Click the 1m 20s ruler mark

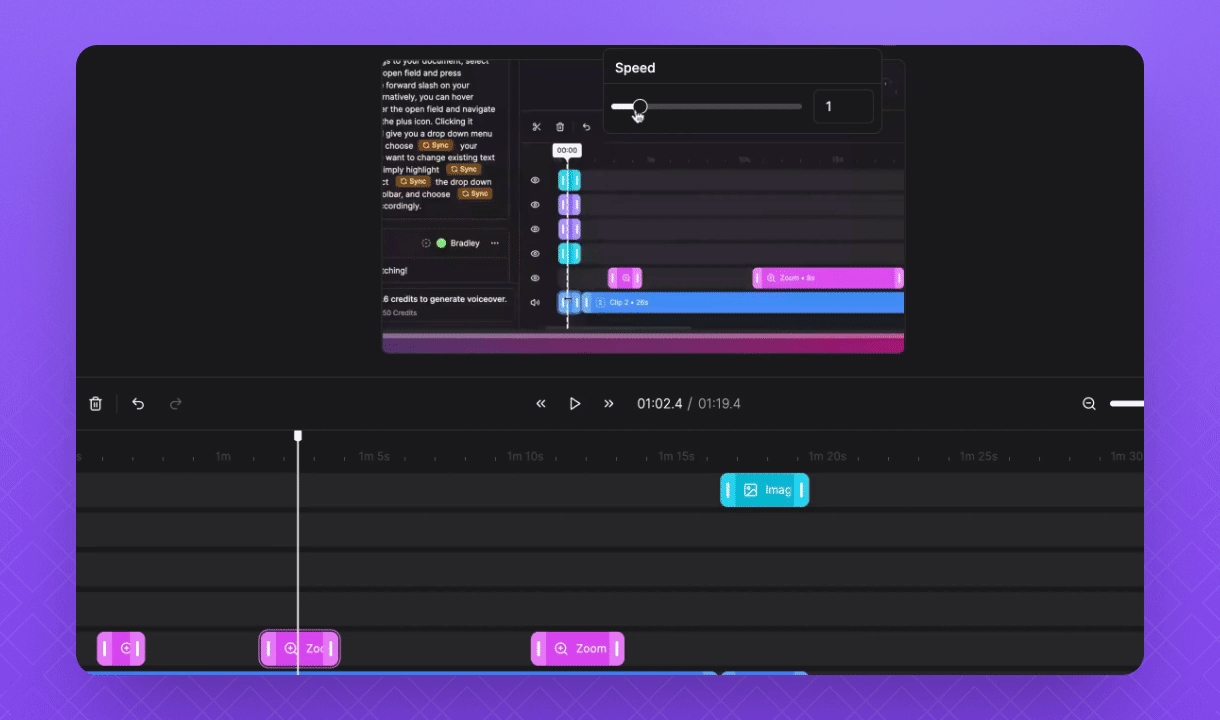tap(828, 456)
